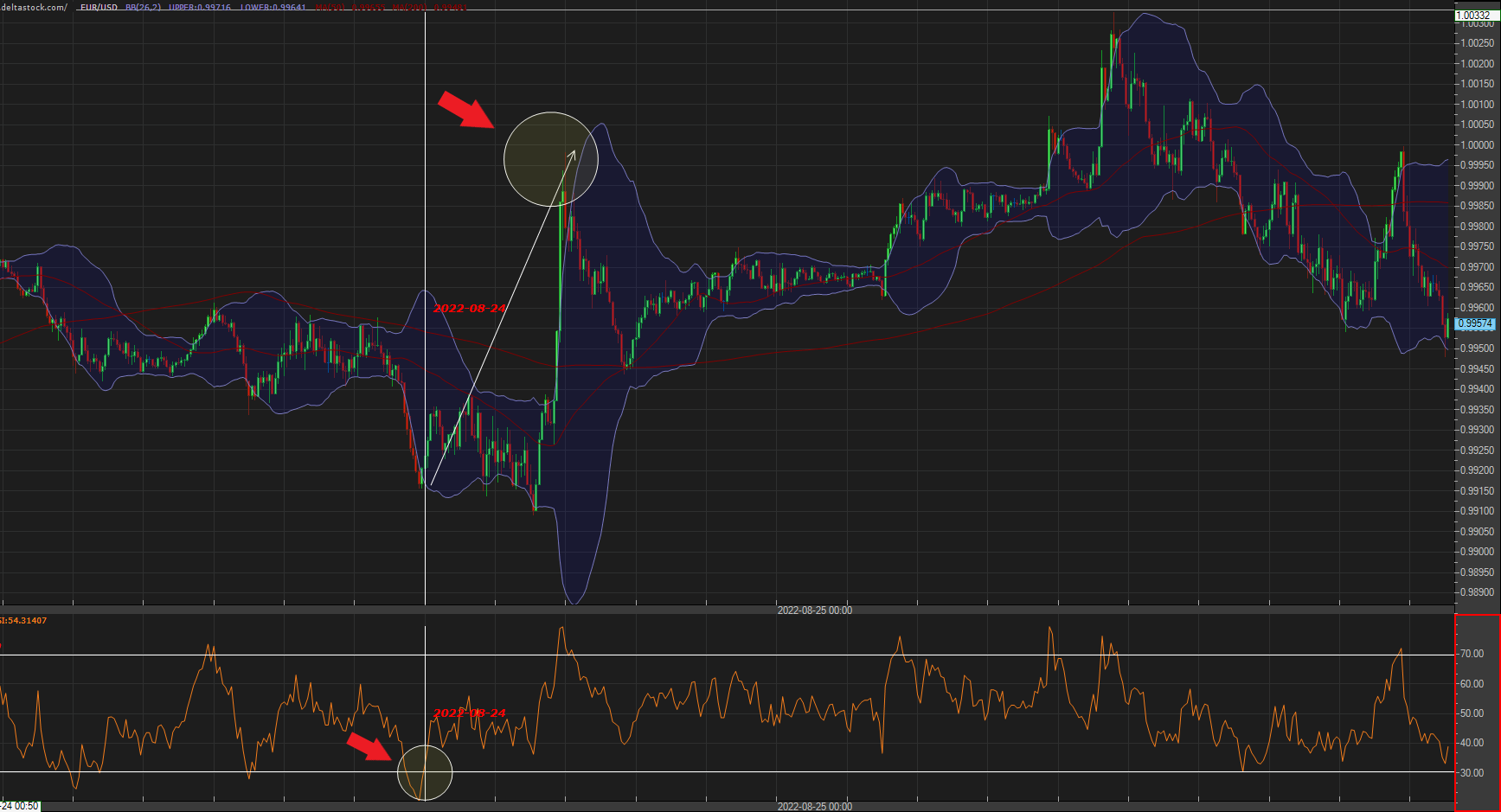The image size is (1501, 812).
Task: Select the highlighted circle on the RSI low
Action: click(425, 772)
